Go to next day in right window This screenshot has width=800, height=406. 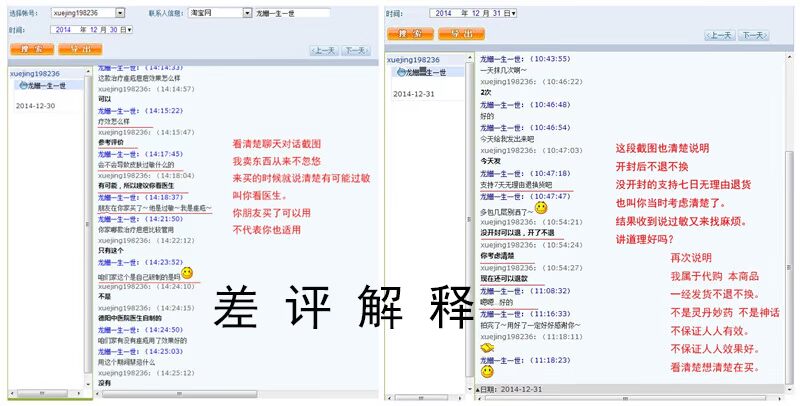pyautogui.click(x=751, y=35)
